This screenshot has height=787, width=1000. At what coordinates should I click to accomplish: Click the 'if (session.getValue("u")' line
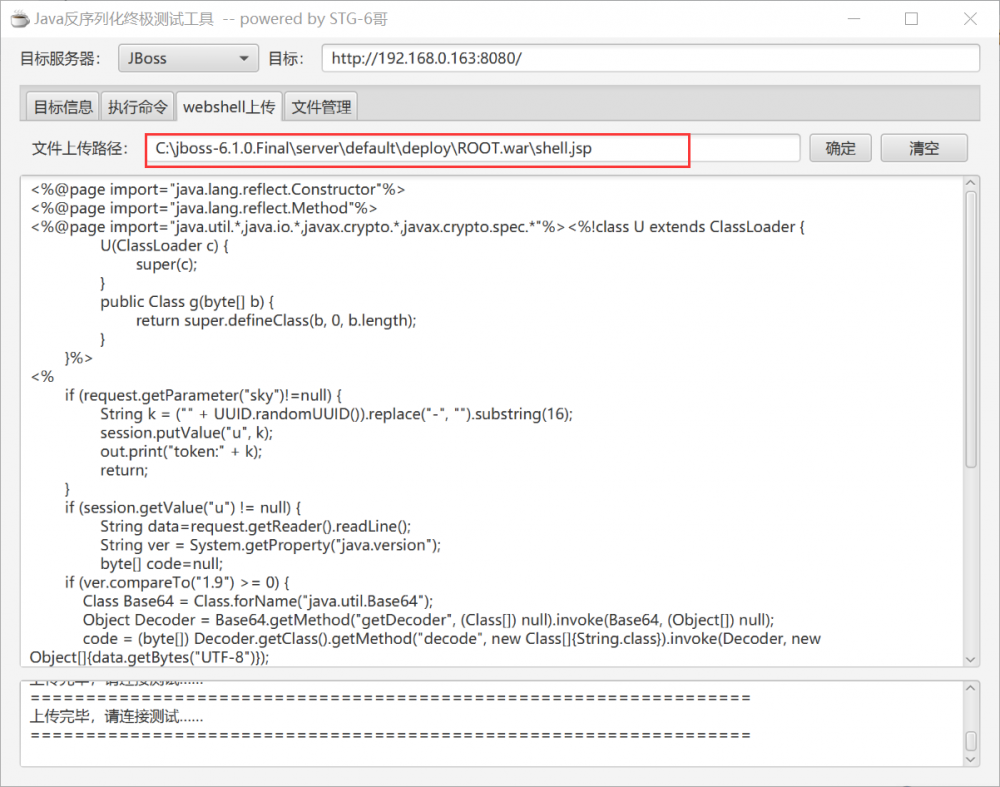click(182, 508)
